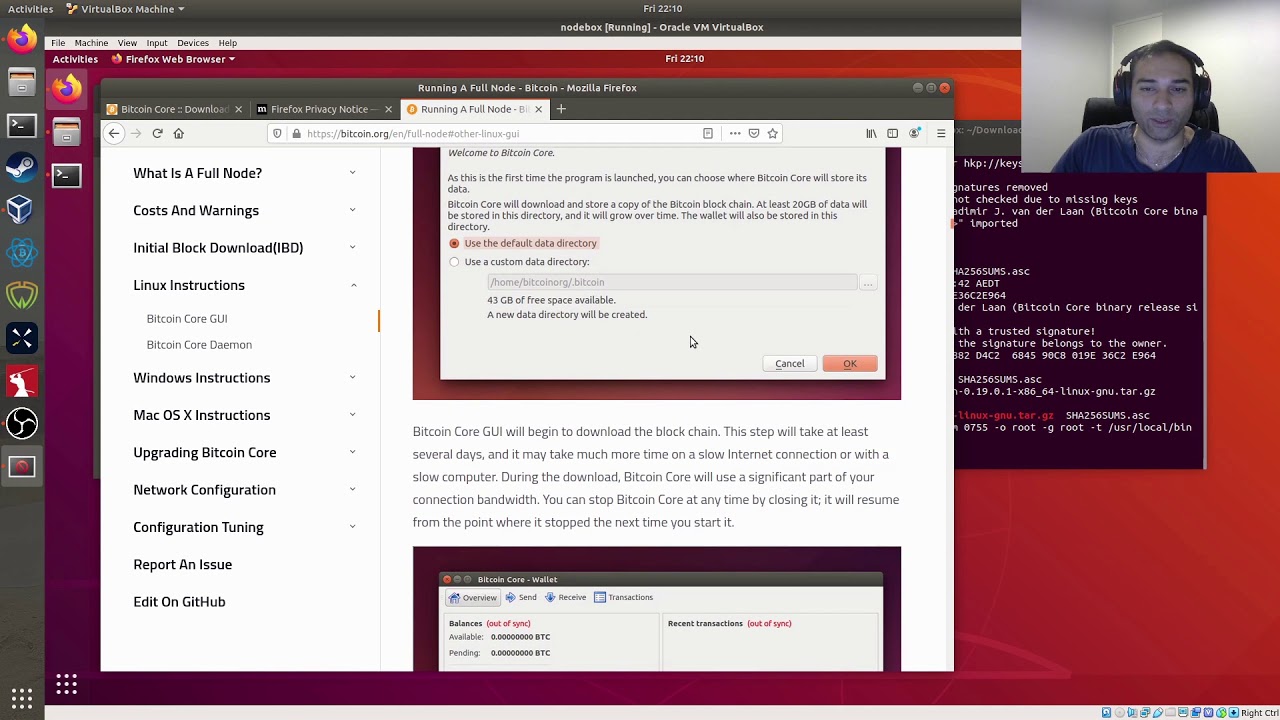This screenshot has height=720, width=1280.
Task: Open VirtualBox File menu
Action: click(58, 43)
